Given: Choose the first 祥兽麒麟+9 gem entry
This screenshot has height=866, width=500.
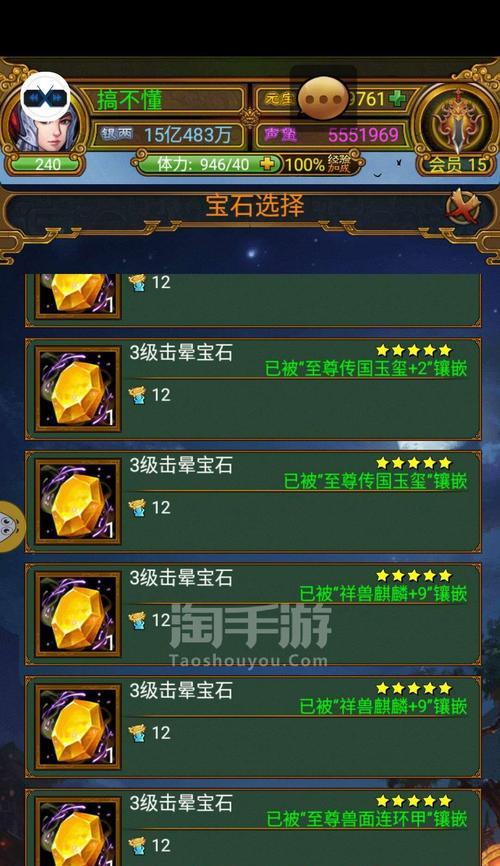Looking at the screenshot, I should pos(253,614).
